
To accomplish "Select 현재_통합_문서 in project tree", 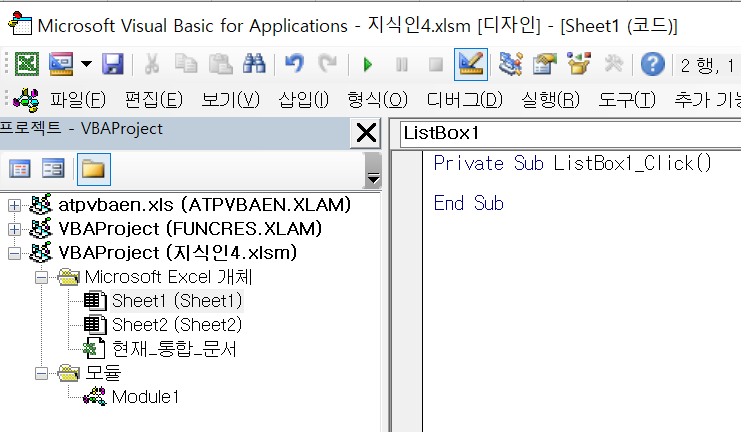I will (174, 349).
